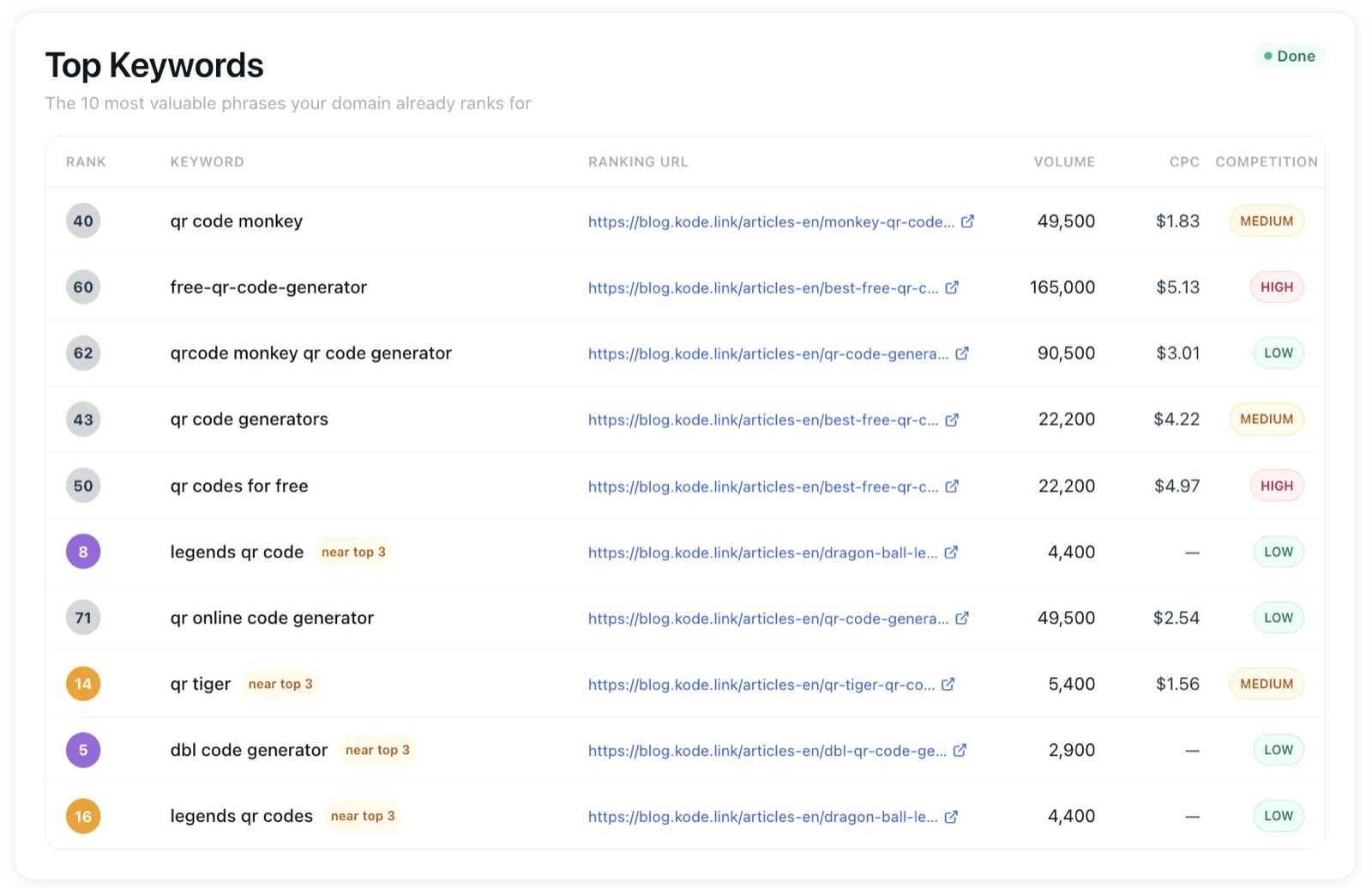The height and width of the screenshot is (888, 1372).
Task: Click rank badge 43
Action: (83, 420)
